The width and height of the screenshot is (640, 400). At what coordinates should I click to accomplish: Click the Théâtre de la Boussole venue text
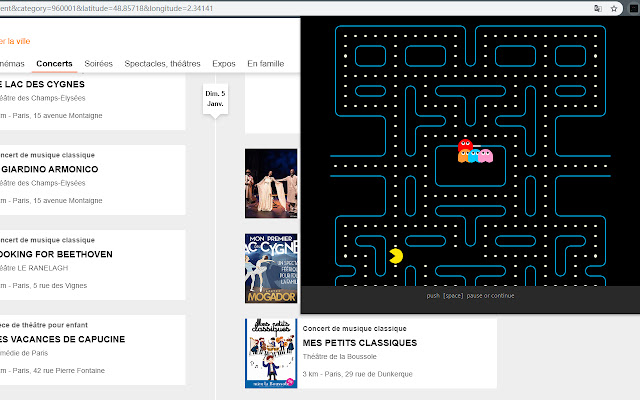(x=340, y=356)
